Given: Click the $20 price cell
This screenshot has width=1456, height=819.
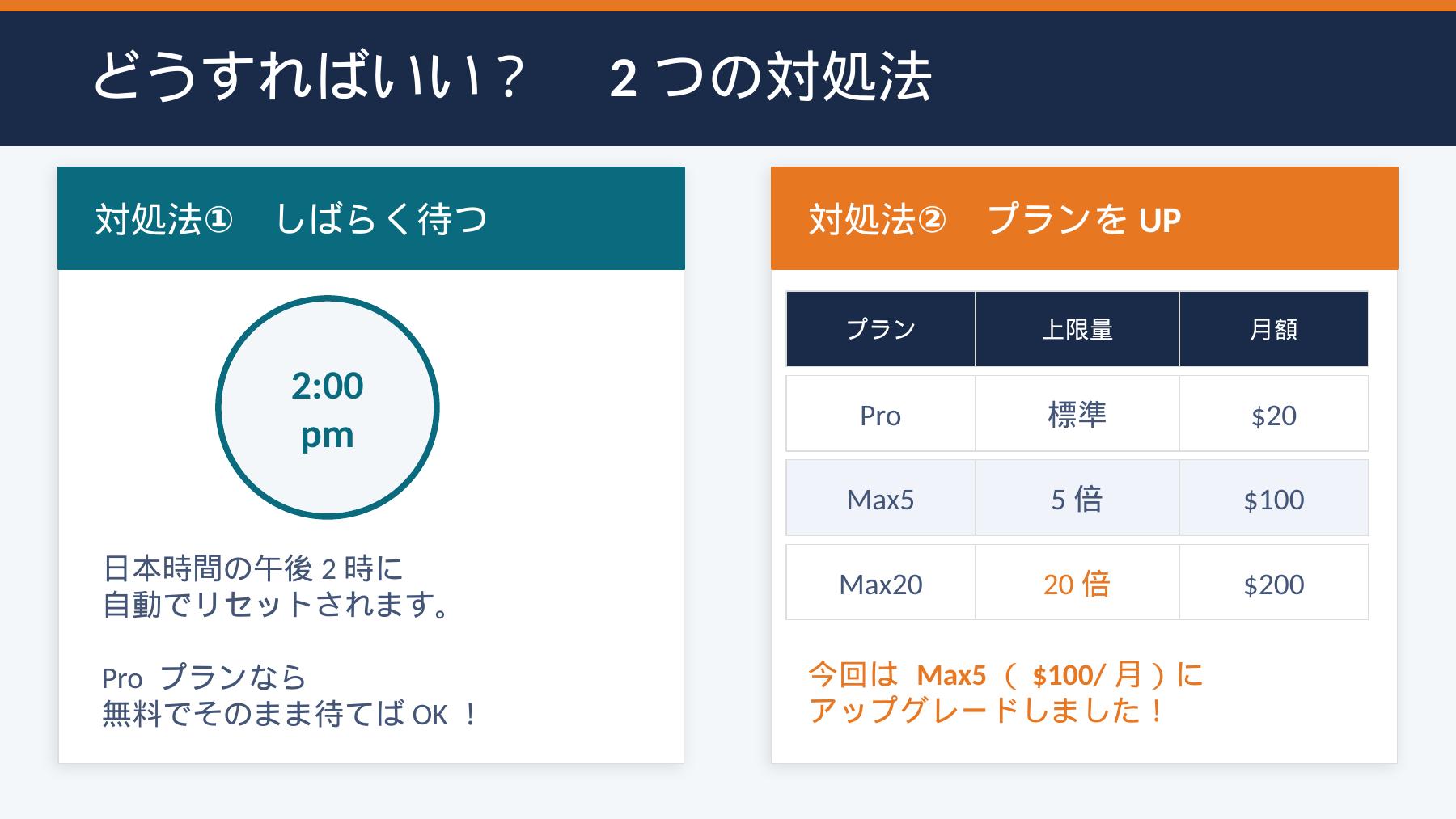Looking at the screenshot, I should (x=1273, y=415).
